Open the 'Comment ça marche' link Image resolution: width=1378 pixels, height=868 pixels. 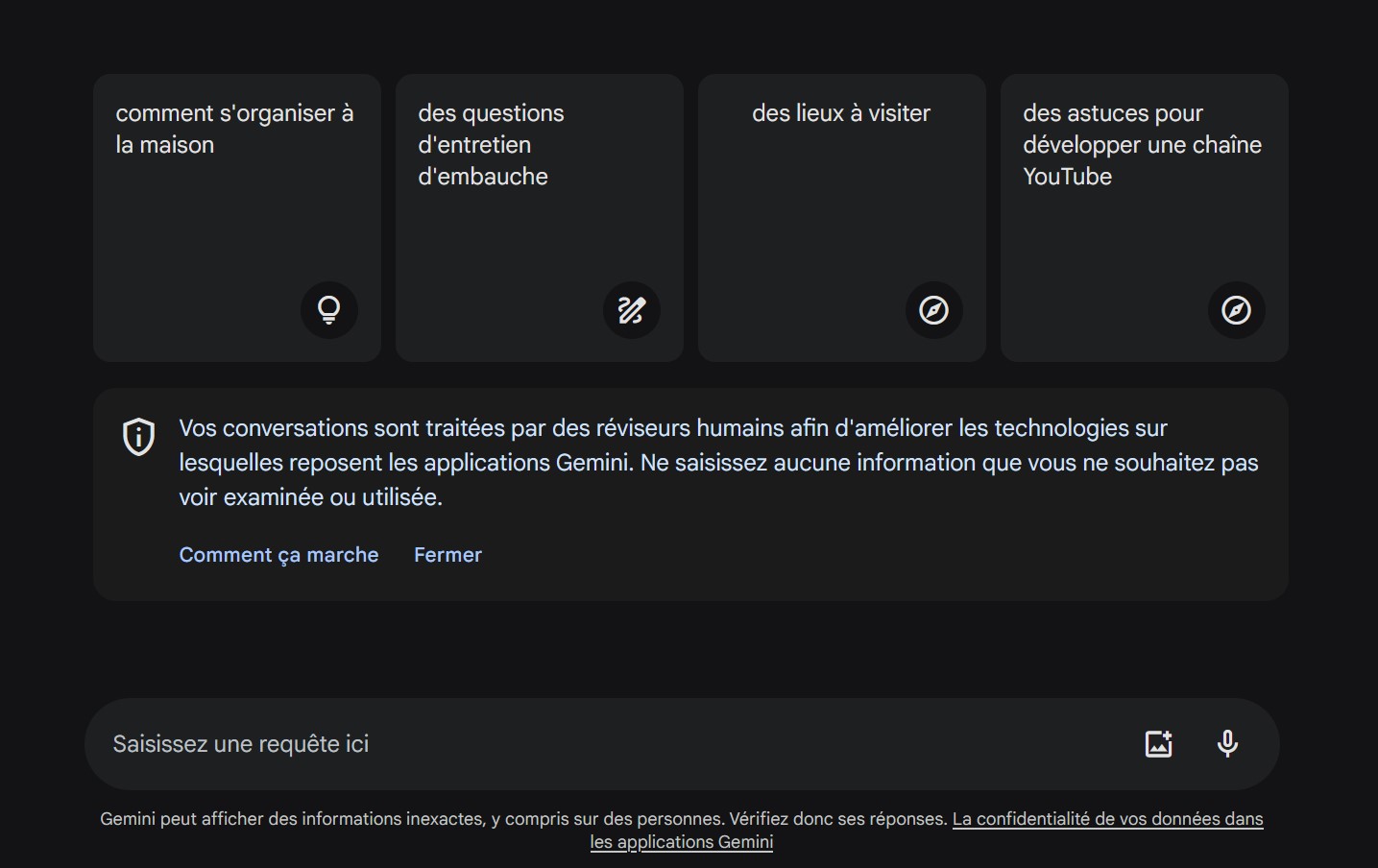click(278, 555)
